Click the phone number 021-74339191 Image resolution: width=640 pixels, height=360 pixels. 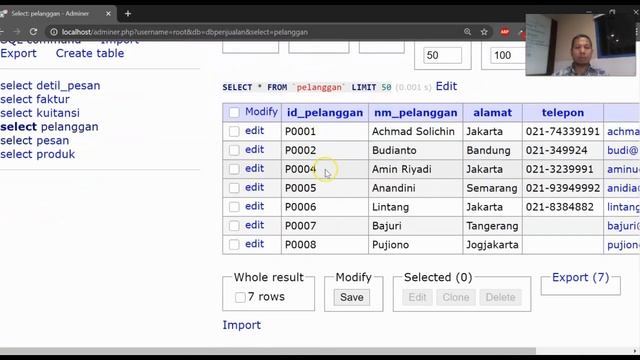point(562,131)
